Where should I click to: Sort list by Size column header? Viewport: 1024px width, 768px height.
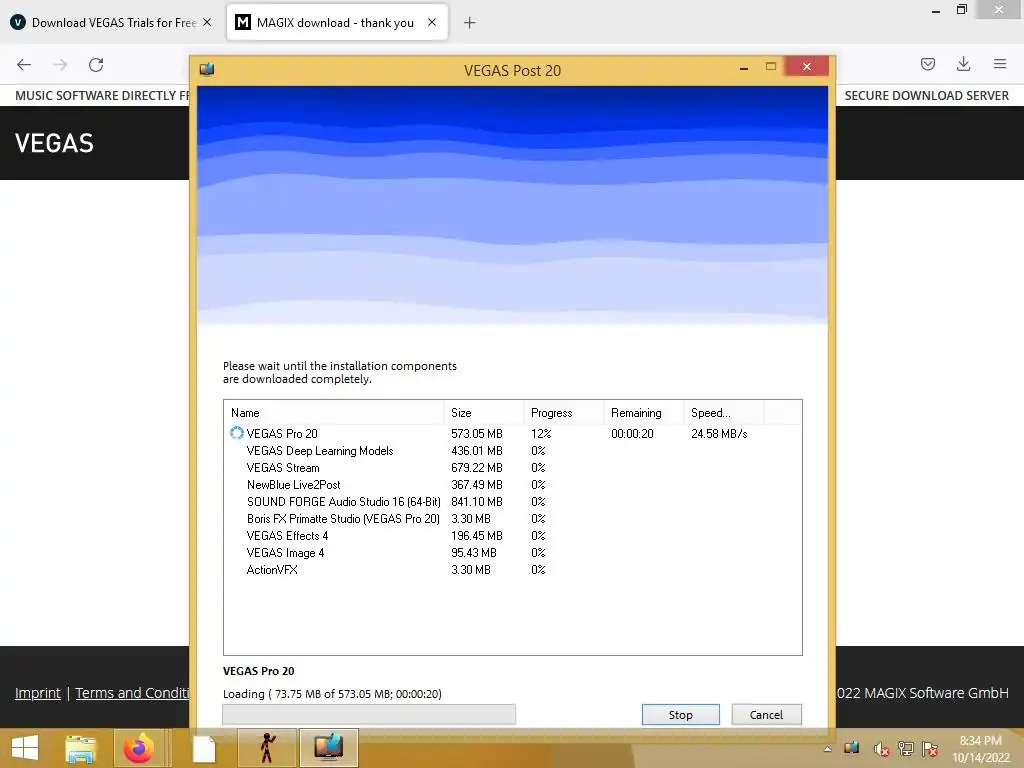pos(484,413)
